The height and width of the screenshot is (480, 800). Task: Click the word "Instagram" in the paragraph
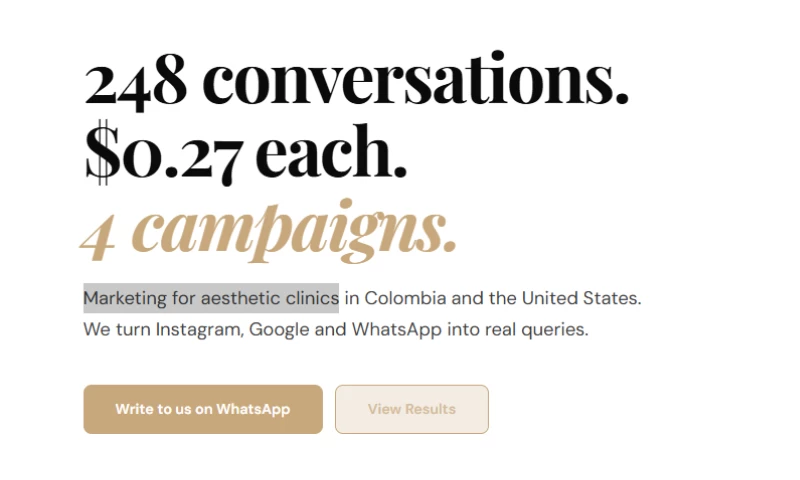click(x=198, y=329)
